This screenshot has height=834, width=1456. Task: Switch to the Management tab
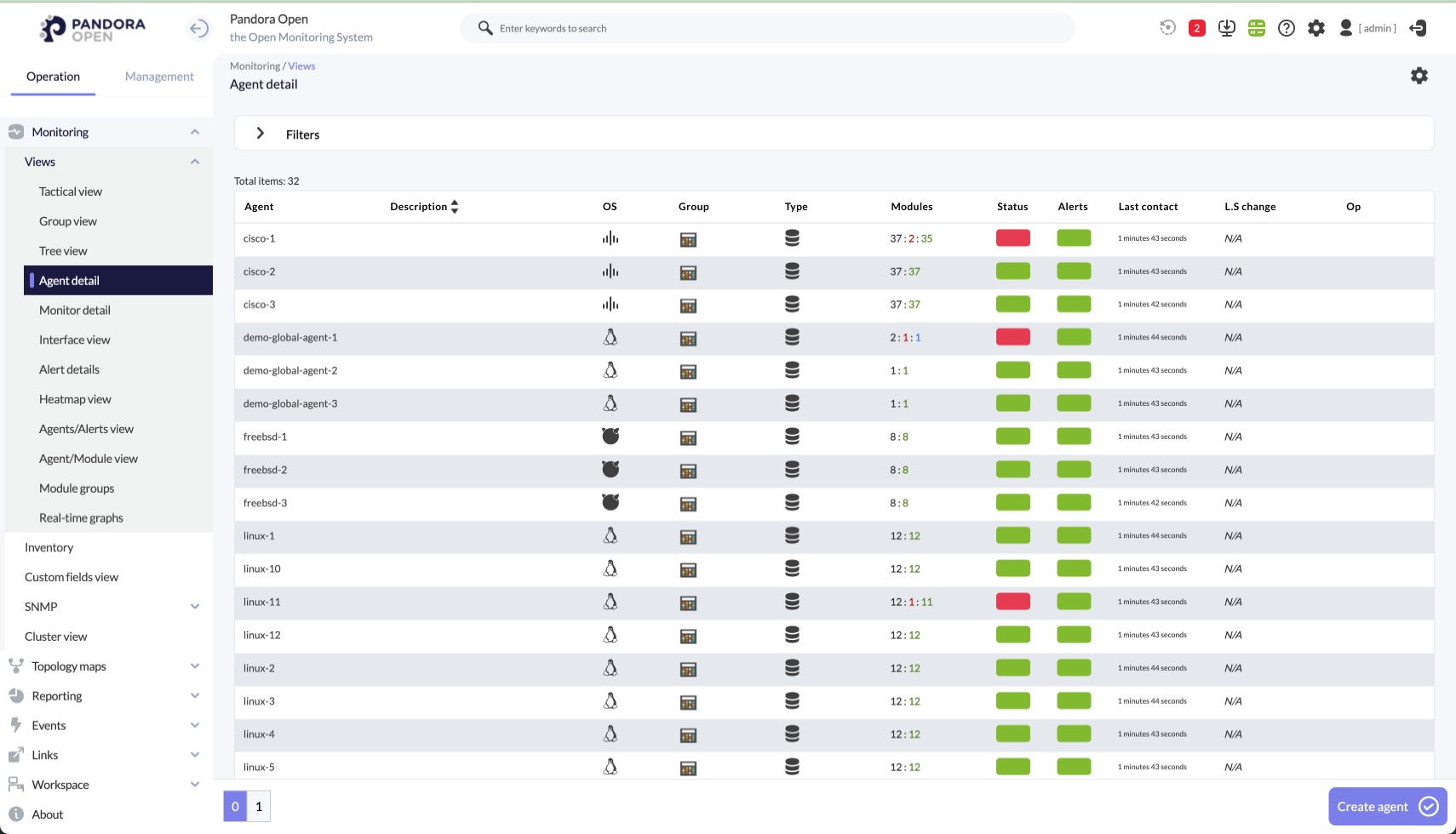[x=159, y=77]
